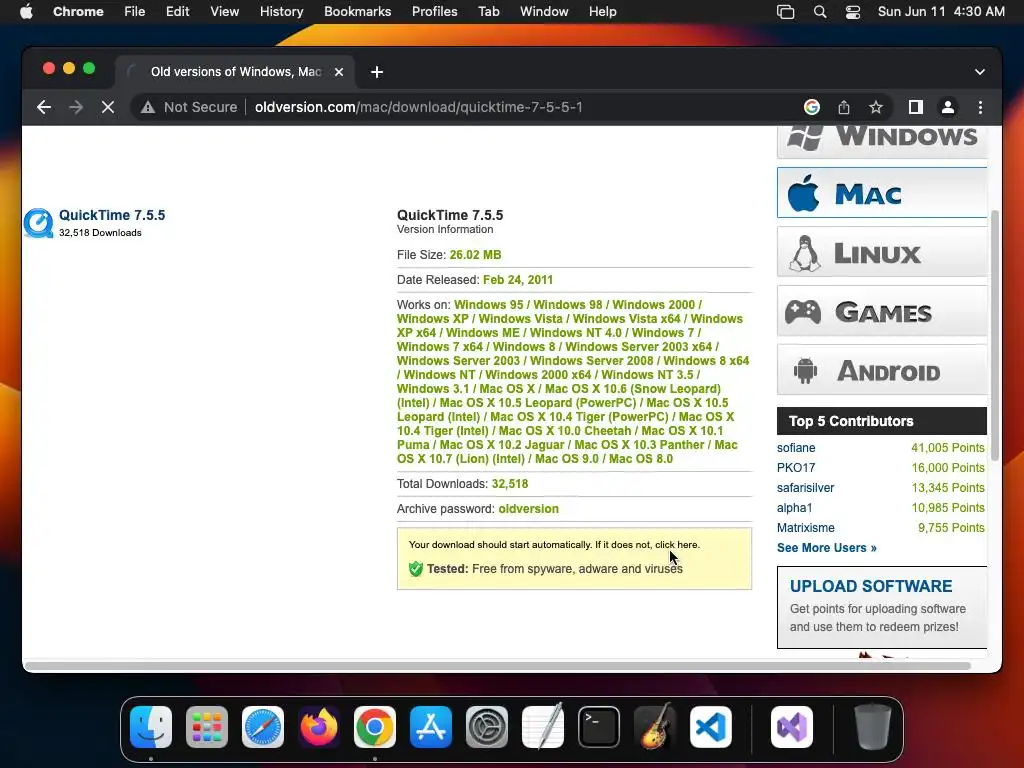This screenshot has width=1024, height=768.
Task: Open contributor safarisilver's profile
Action: coord(805,488)
